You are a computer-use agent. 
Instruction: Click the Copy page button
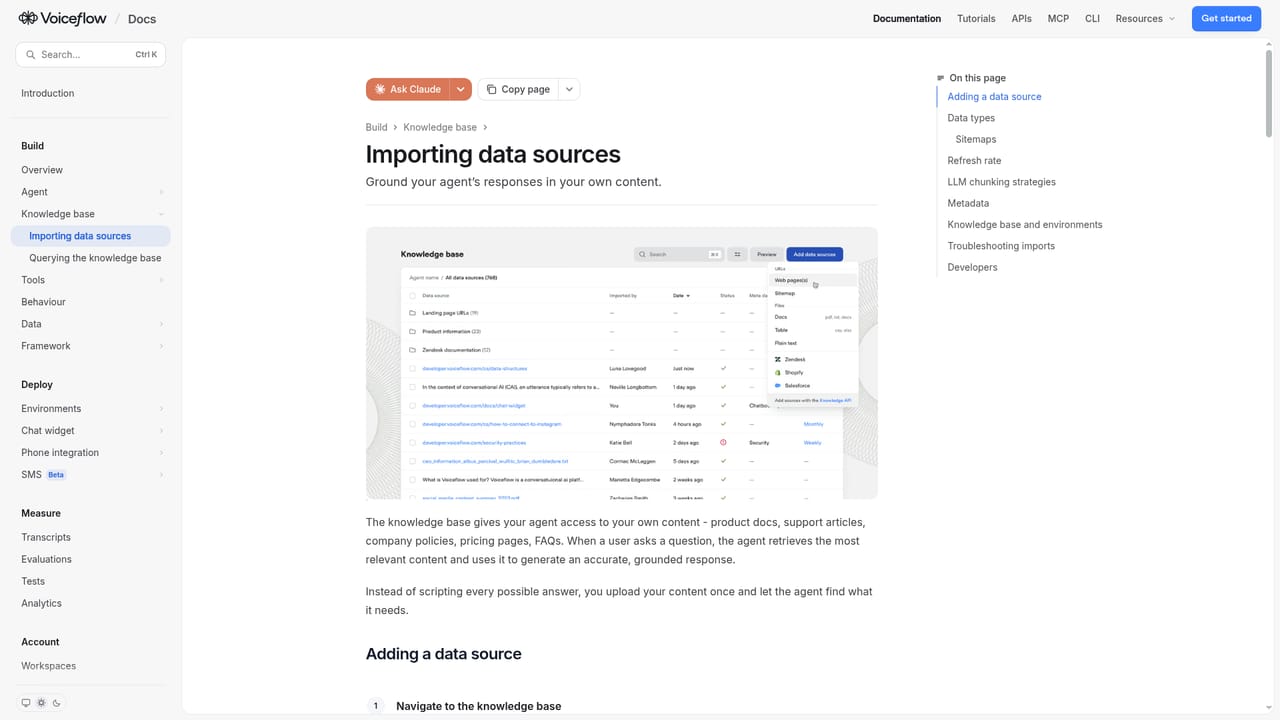pyautogui.click(x=518, y=89)
